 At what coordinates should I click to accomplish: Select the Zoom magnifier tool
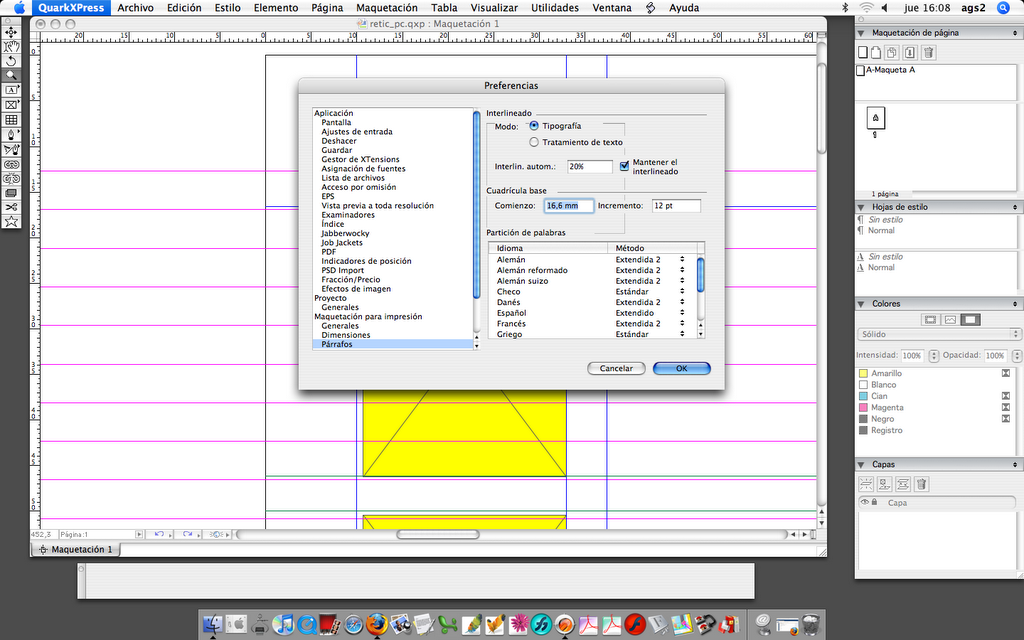point(11,75)
